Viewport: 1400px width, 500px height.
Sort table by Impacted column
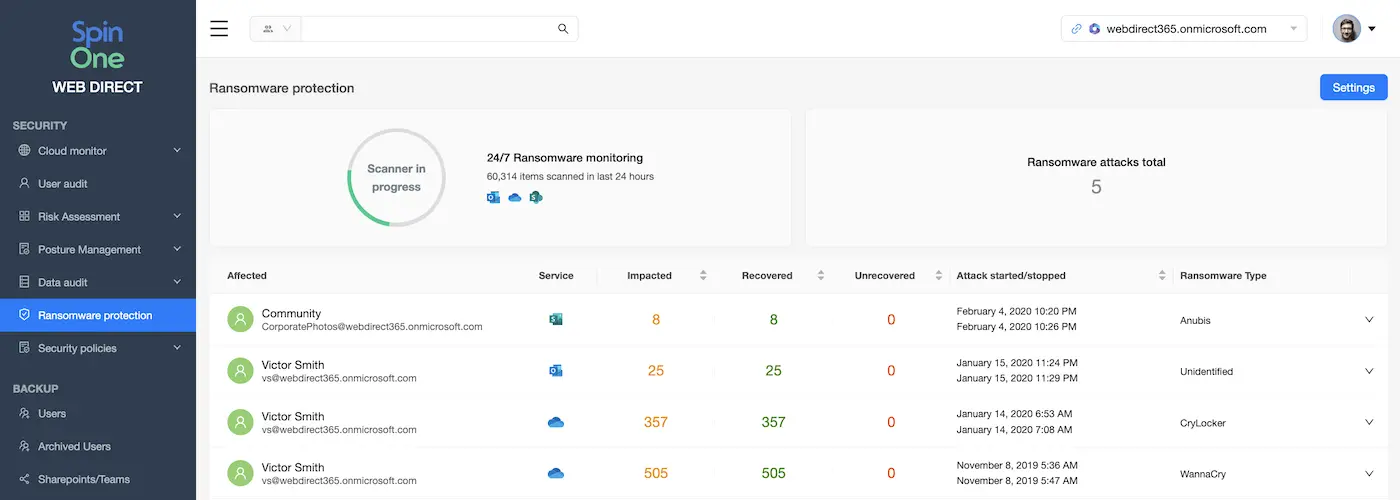pyautogui.click(x=702, y=276)
